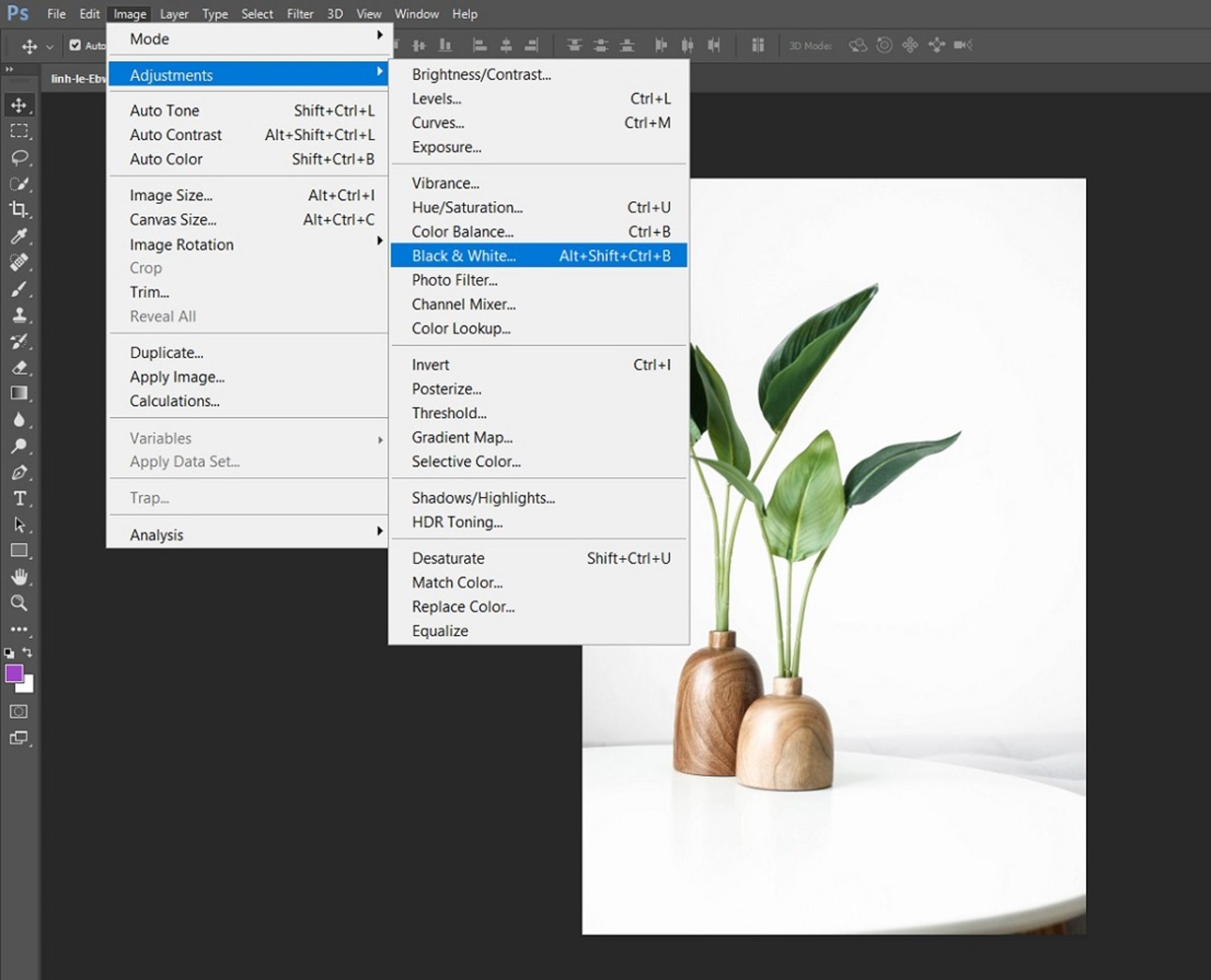Toggle the Auto-Select checkbox
This screenshot has height=980, width=1211.
(x=75, y=45)
